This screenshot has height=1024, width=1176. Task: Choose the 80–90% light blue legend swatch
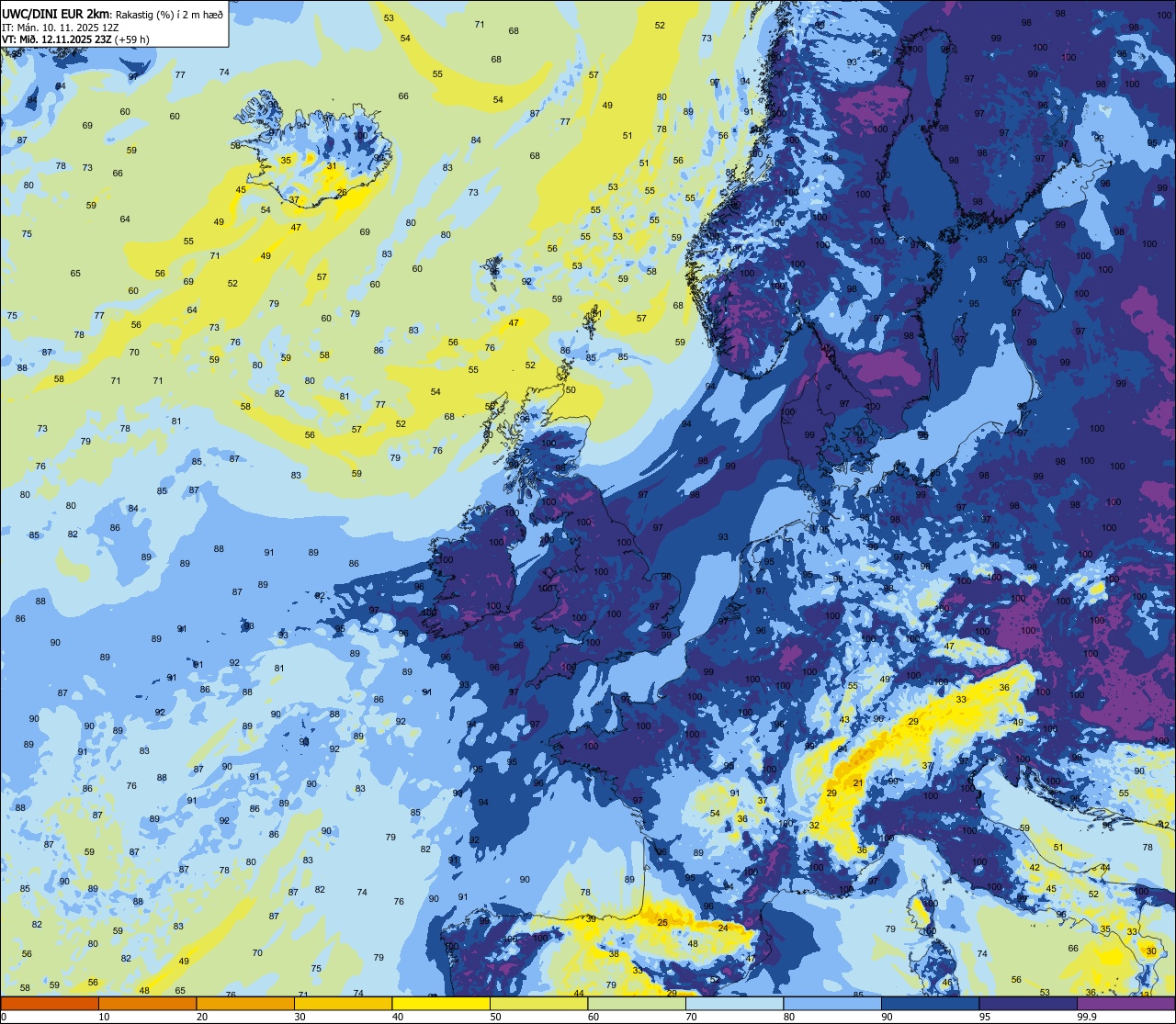(832, 1003)
